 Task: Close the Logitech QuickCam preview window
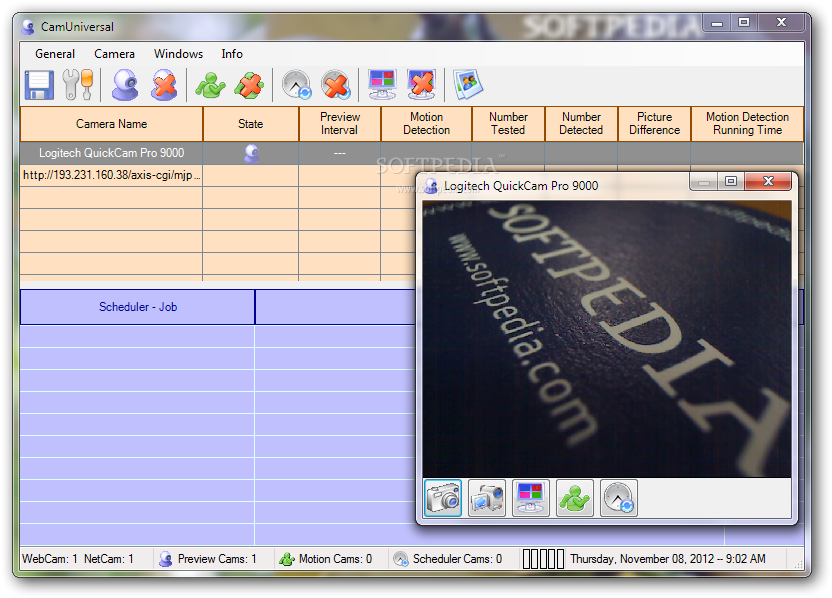coord(768,181)
